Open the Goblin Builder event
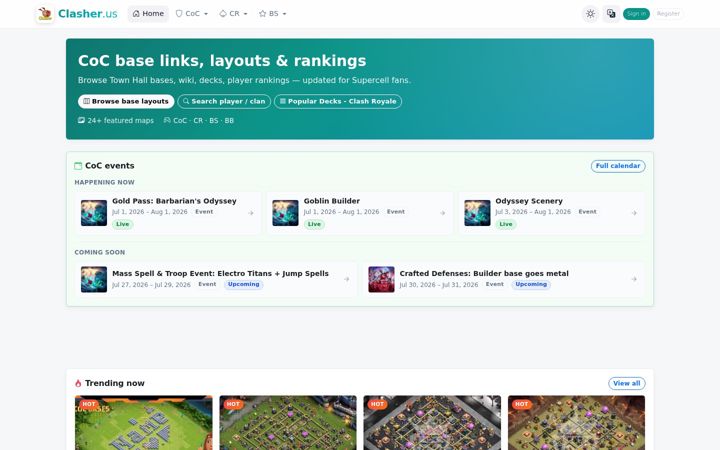This screenshot has width=720, height=450. point(360,213)
